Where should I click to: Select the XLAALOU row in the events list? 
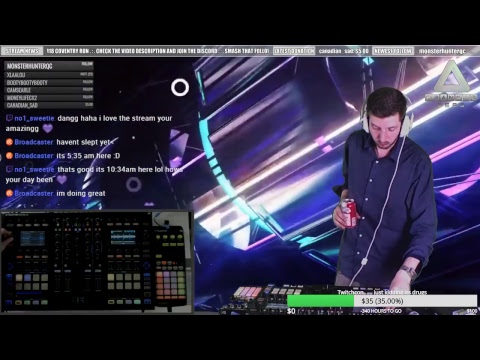pyautogui.click(x=49, y=75)
